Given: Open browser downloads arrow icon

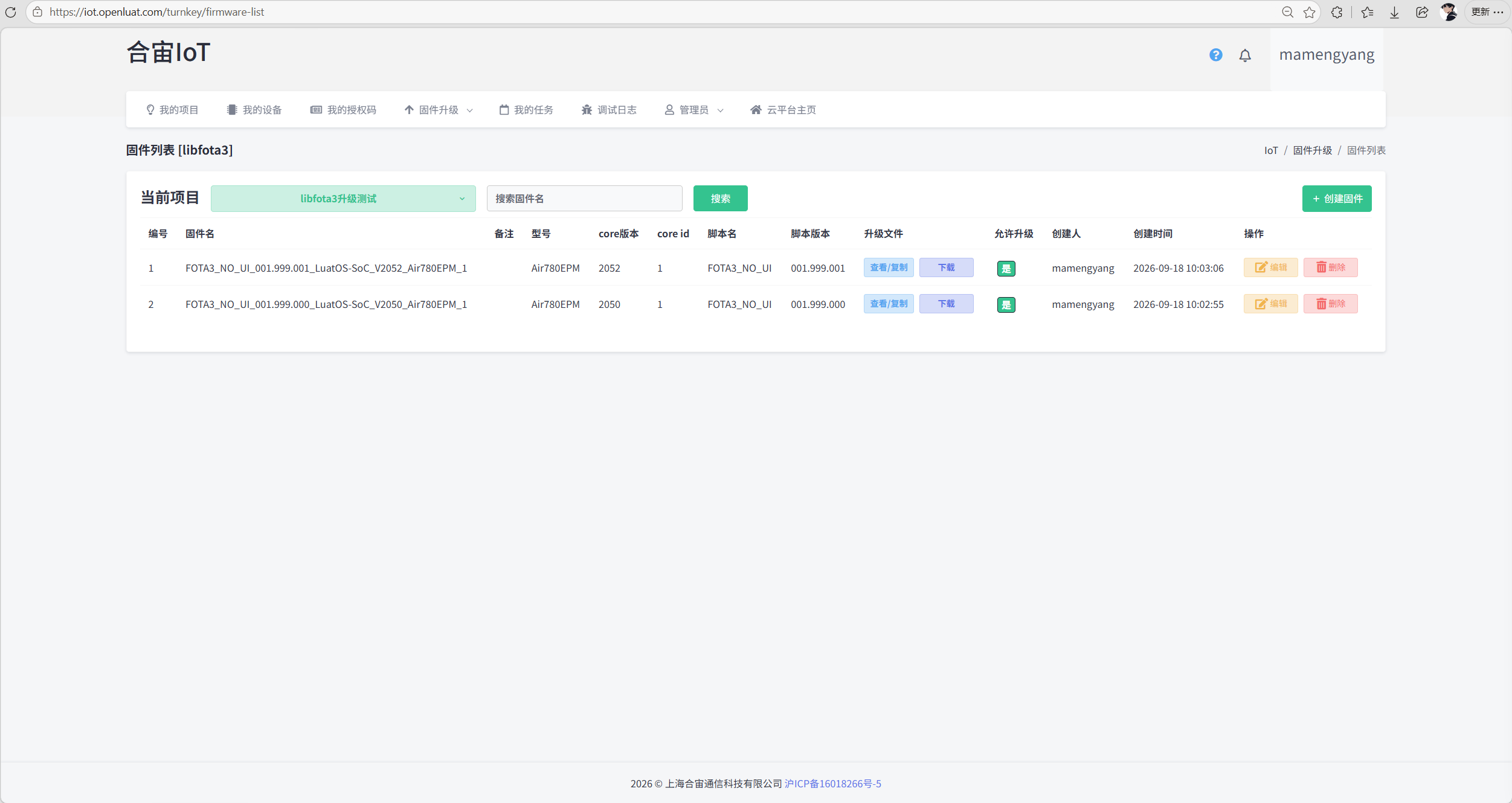Looking at the screenshot, I should click(x=1394, y=12).
